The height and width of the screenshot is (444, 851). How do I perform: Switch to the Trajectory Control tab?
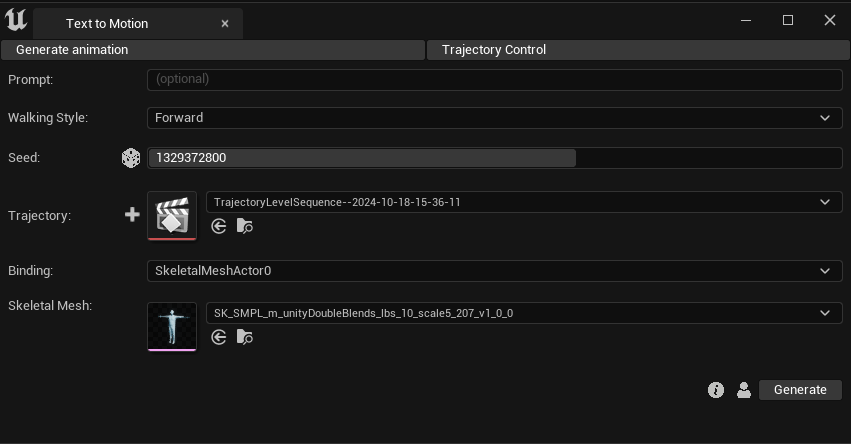(x=638, y=50)
